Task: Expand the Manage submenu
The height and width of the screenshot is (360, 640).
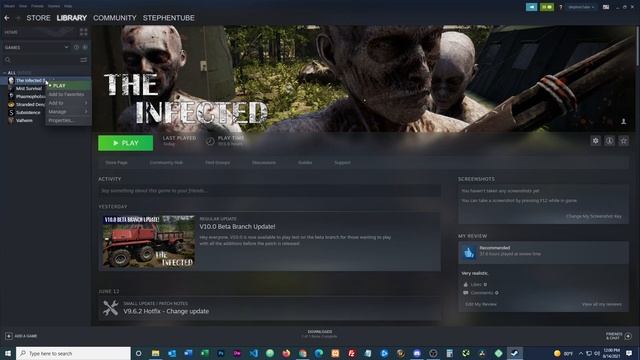Action: pos(68,111)
